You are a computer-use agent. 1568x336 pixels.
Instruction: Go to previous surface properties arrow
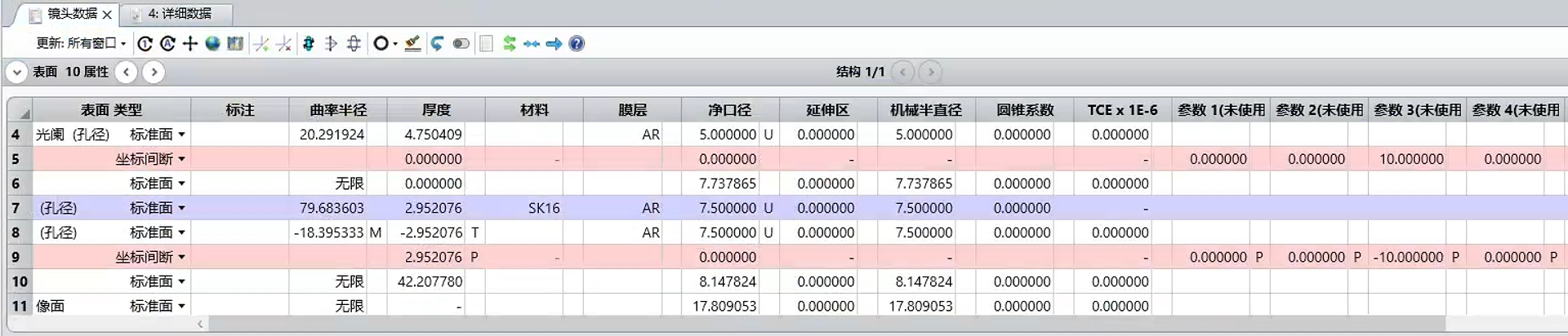pyautogui.click(x=126, y=72)
